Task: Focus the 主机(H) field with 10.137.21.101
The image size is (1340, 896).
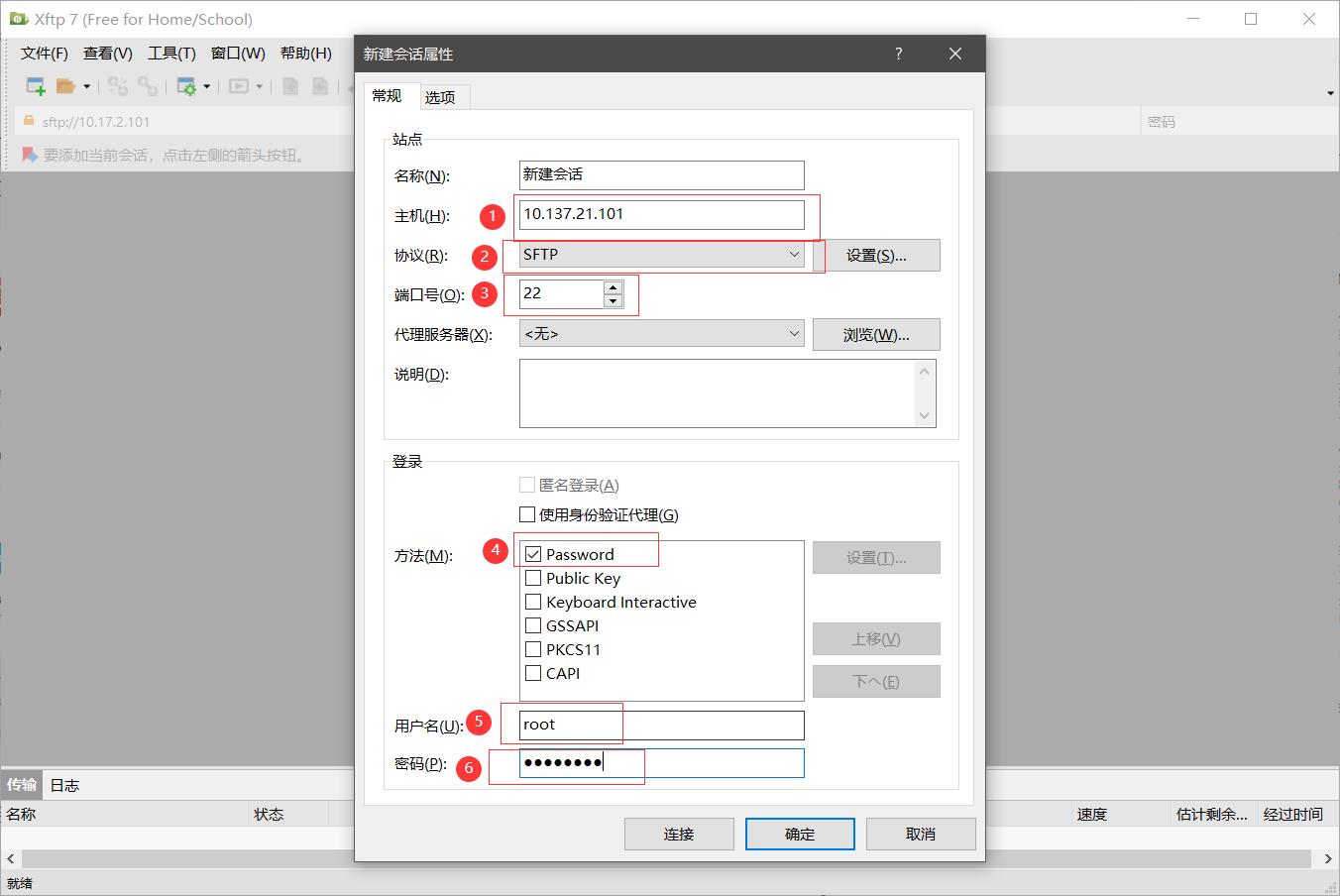Action: pos(661,214)
